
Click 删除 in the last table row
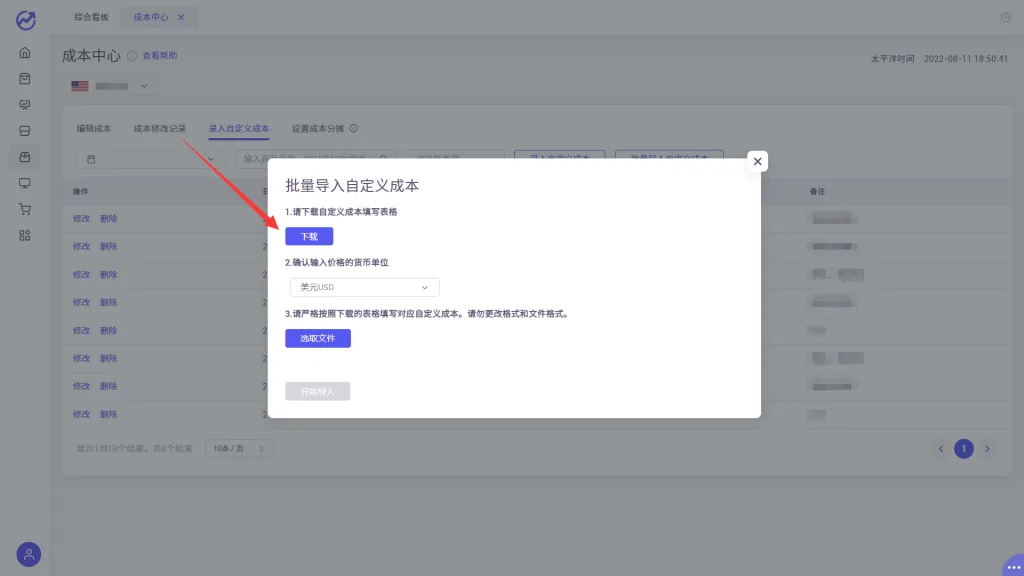108,414
